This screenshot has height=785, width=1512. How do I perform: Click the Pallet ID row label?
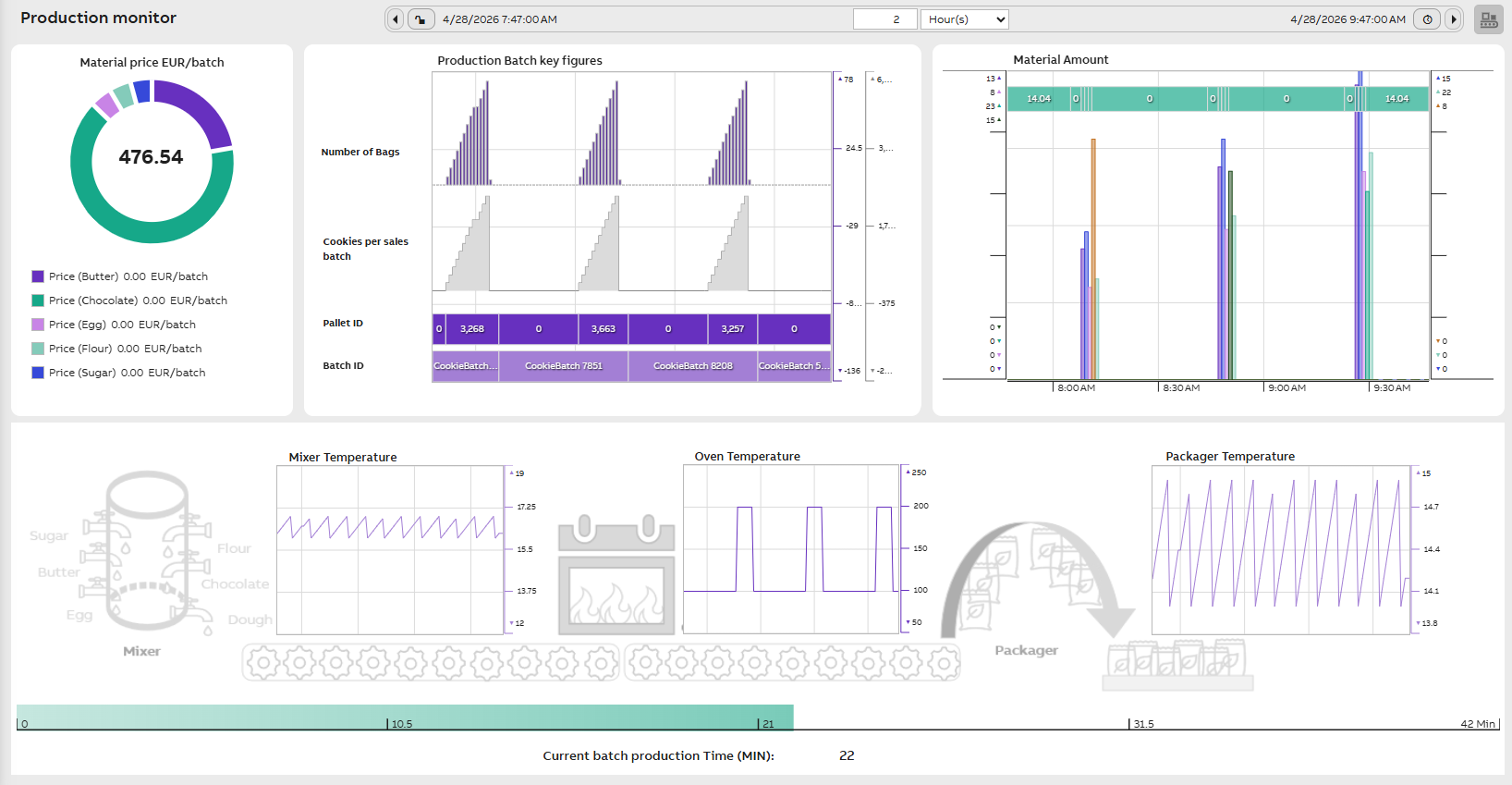pyautogui.click(x=343, y=324)
